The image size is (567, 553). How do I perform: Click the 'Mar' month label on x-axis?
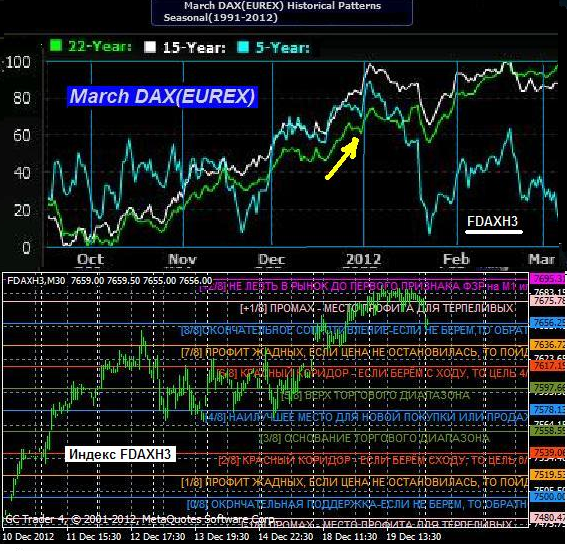[x=541, y=259]
